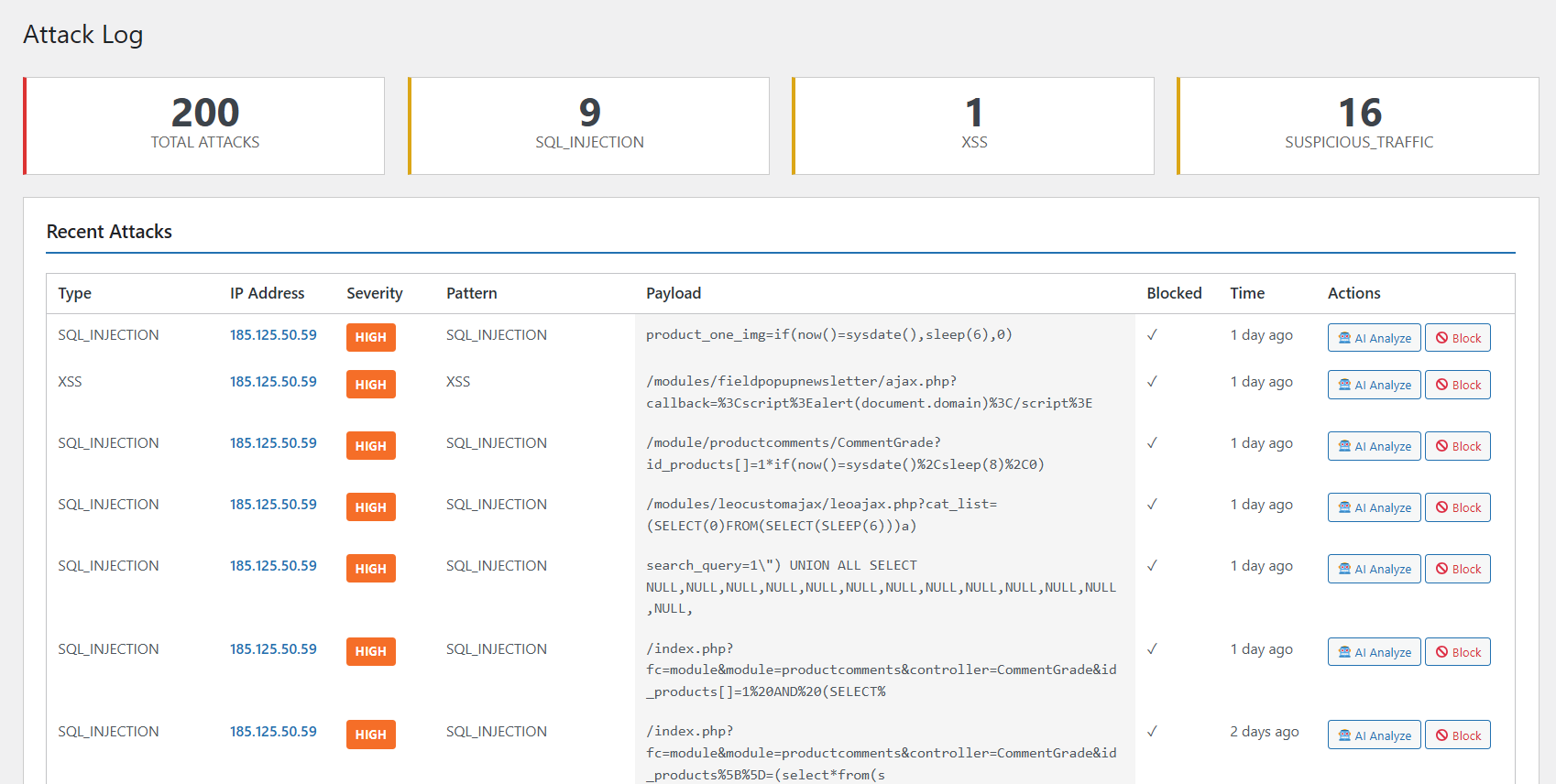The image size is (1556, 784).
Task: Run AI Analyze on the product_one_img injection
Action: pyautogui.click(x=1374, y=338)
